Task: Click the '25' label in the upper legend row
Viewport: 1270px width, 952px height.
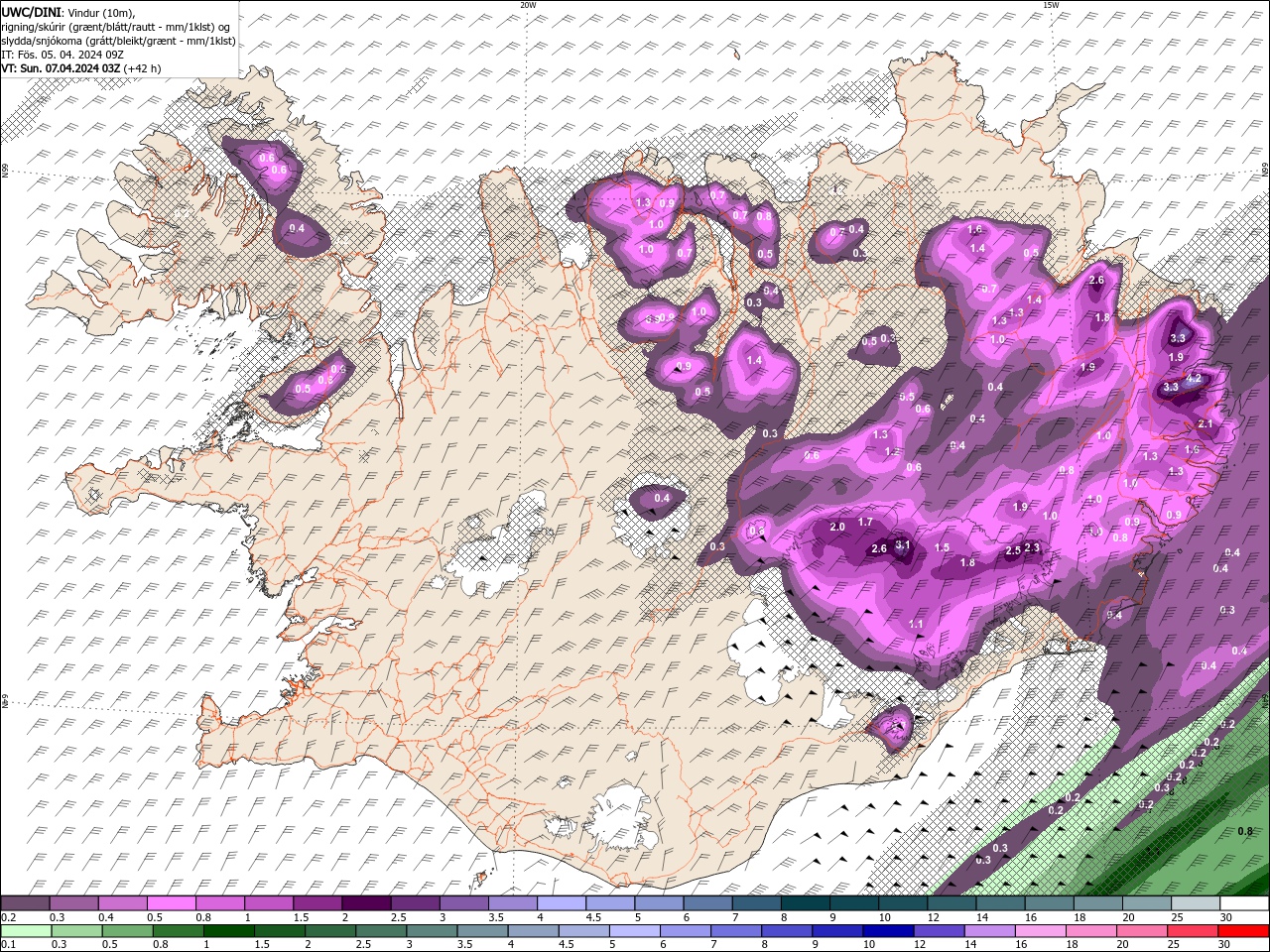Action: pos(1177,917)
